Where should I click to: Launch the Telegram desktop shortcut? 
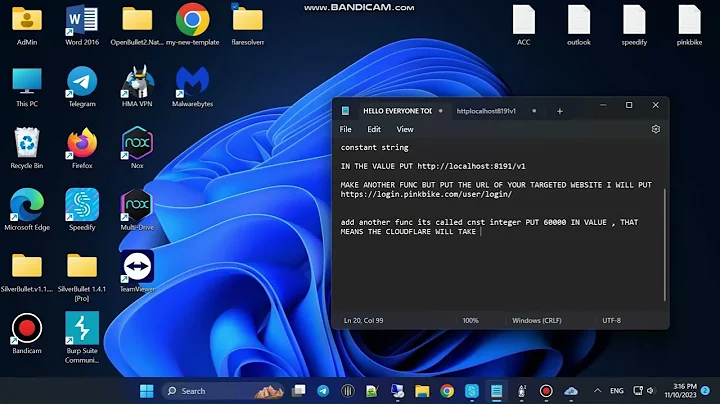click(82, 87)
